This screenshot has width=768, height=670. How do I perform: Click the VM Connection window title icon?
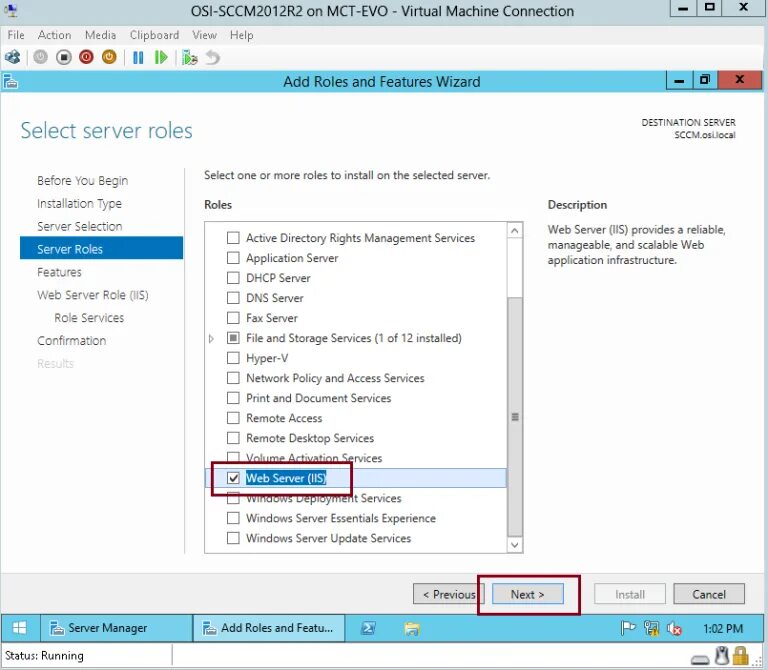coord(11,10)
